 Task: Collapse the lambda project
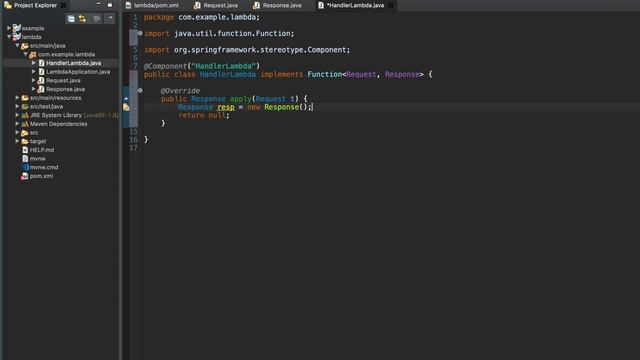(9, 37)
